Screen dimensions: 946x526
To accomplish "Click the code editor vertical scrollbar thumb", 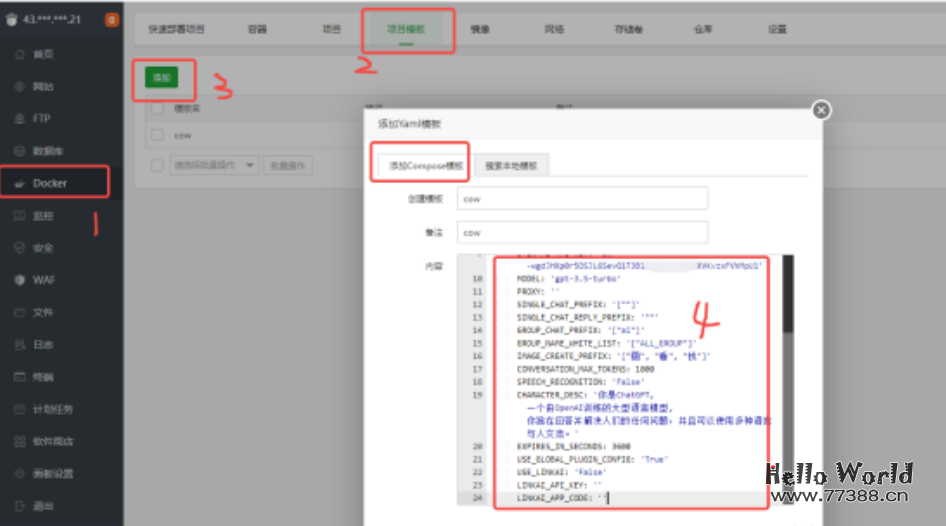I will [x=788, y=294].
